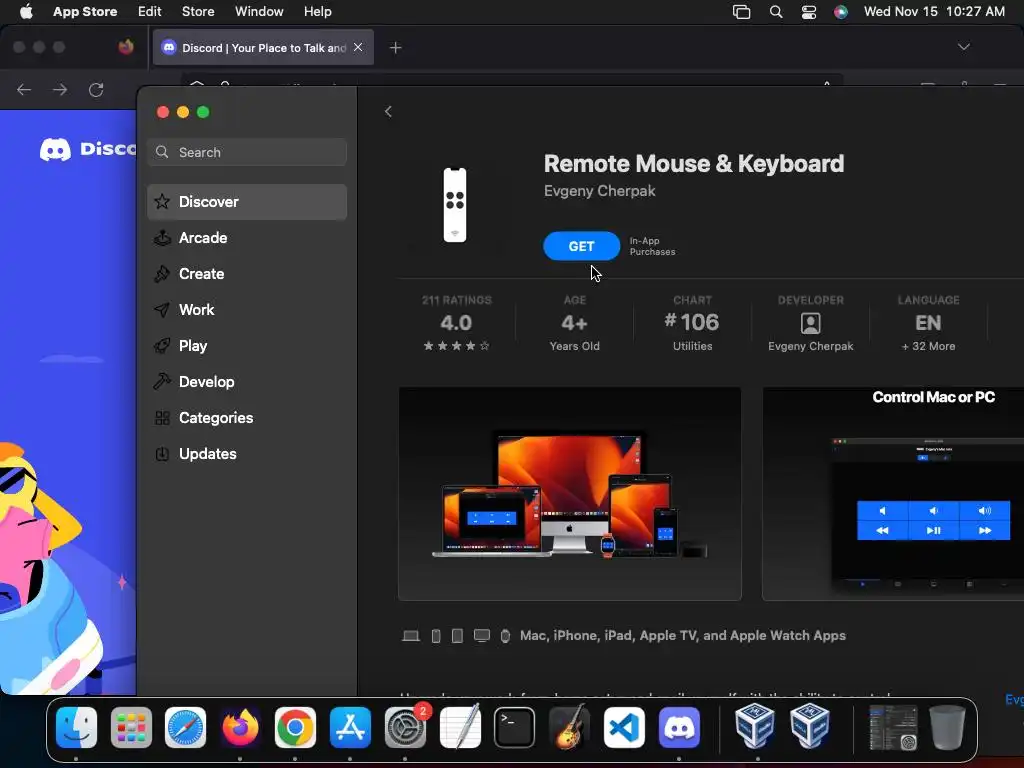Open the Help menu

pyautogui.click(x=317, y=12)
